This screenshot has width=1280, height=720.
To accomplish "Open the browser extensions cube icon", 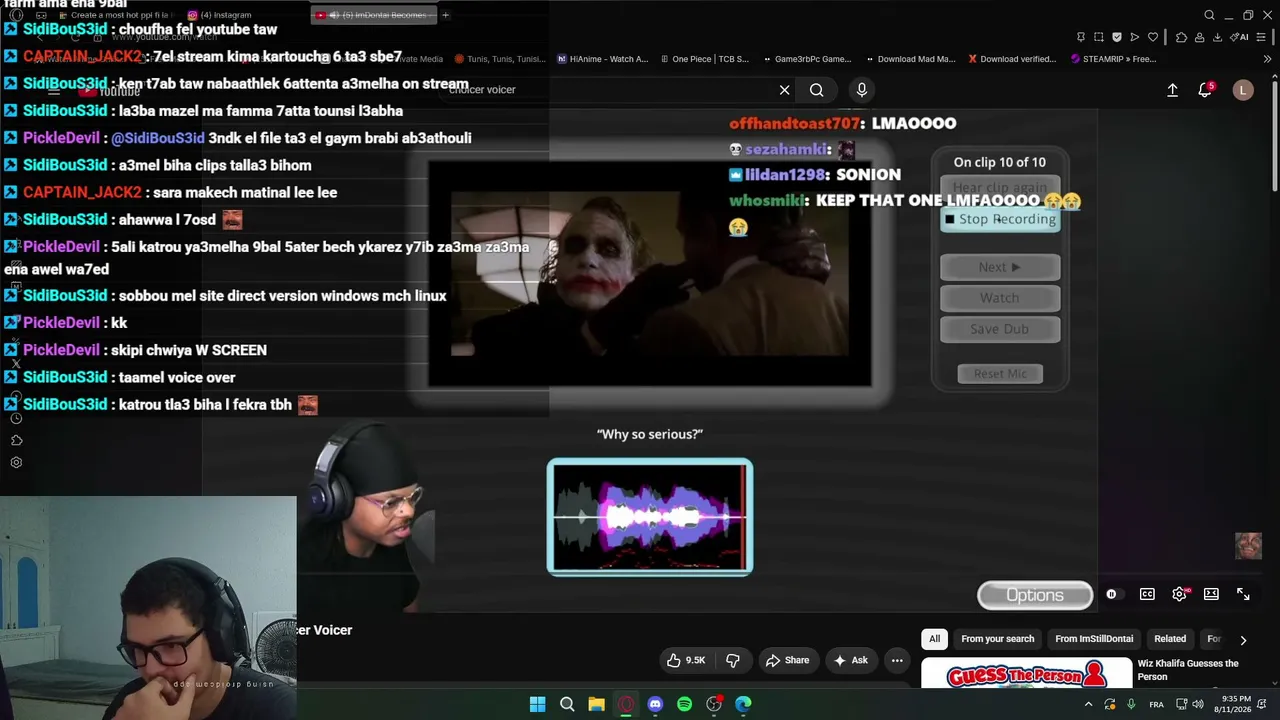I will (x=1181, y=37).
